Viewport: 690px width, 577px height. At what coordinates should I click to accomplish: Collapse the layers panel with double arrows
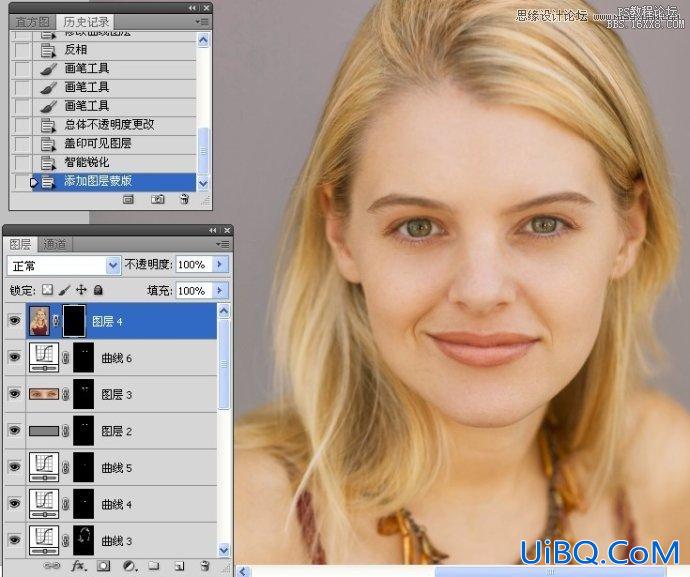click(x=213, y=230)
